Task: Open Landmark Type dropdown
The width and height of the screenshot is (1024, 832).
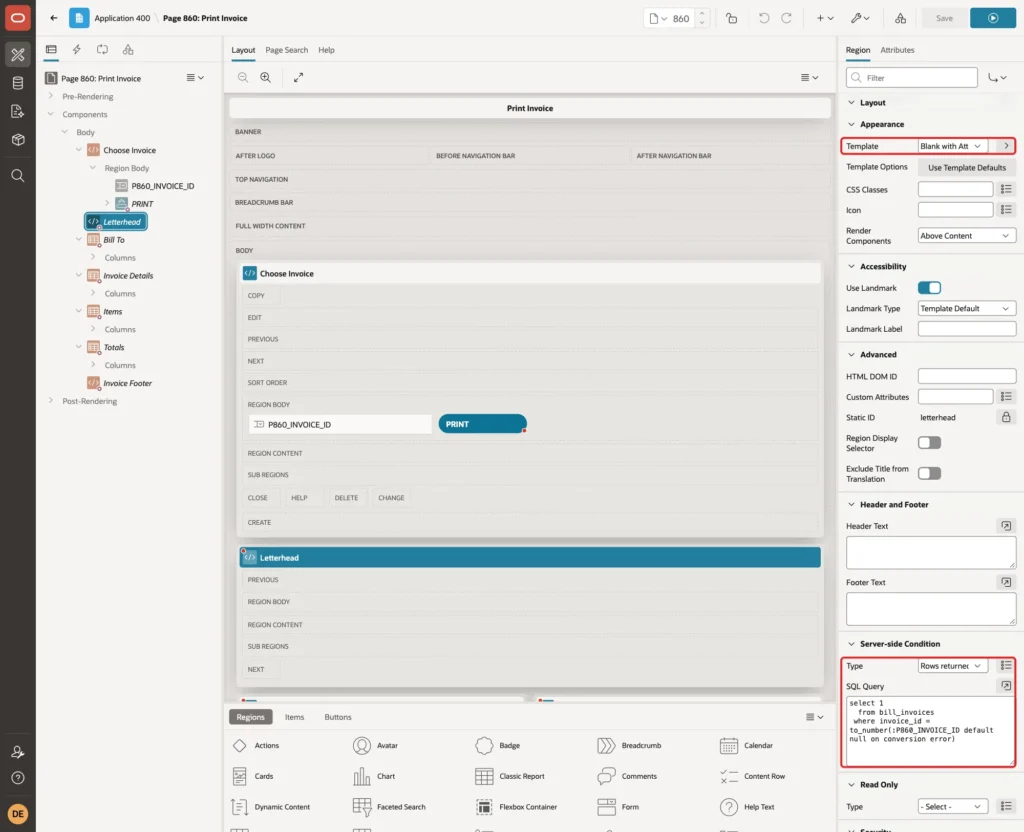Action: [967, 308]
